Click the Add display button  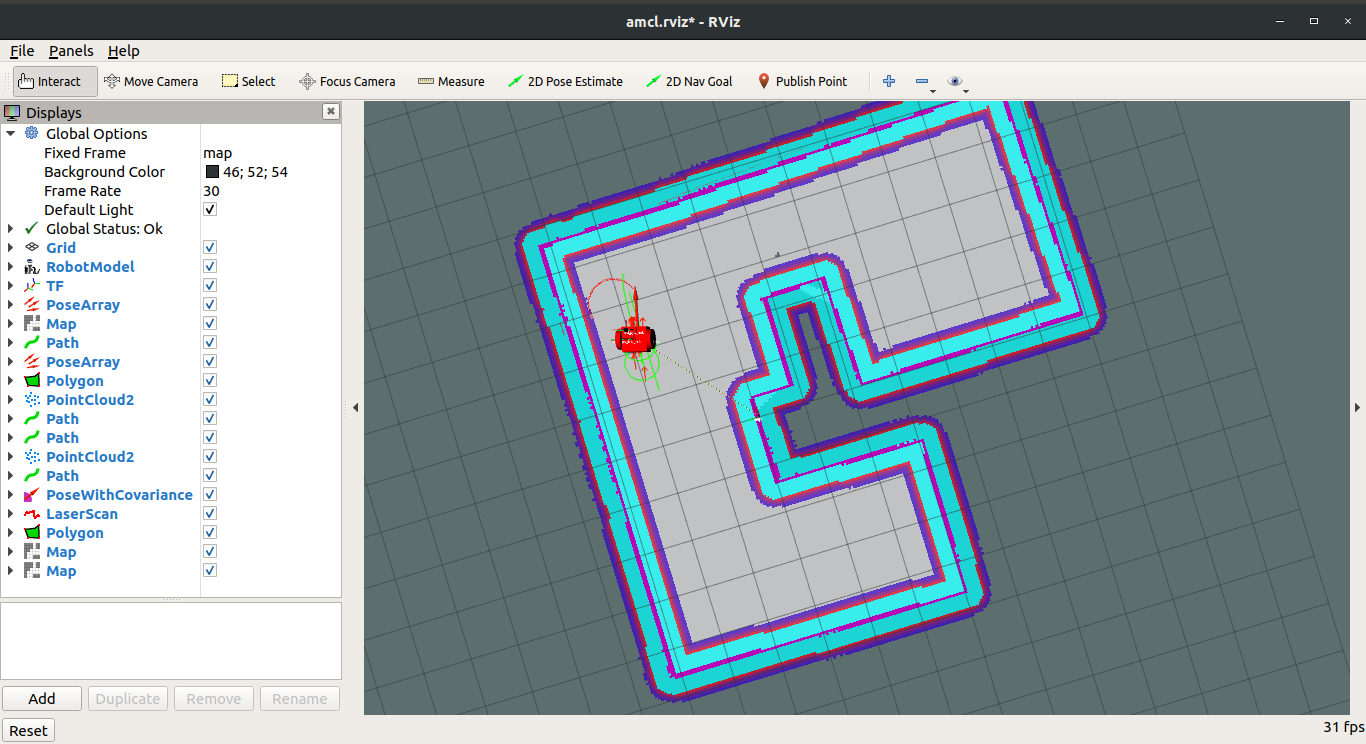(42, 699)
